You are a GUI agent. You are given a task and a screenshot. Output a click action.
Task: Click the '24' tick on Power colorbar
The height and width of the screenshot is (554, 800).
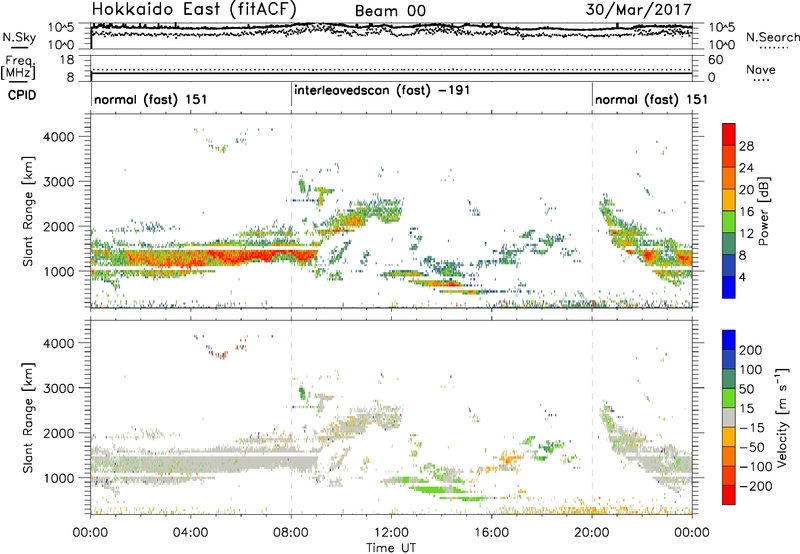746,168
